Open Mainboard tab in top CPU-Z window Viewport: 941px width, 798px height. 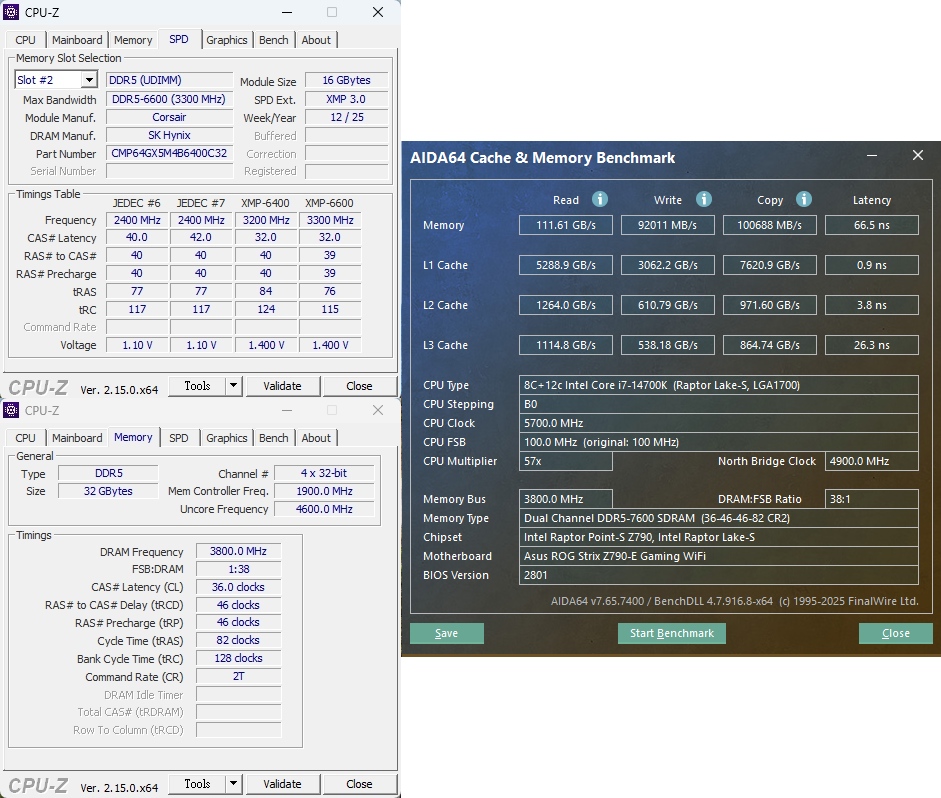point(77,40)
